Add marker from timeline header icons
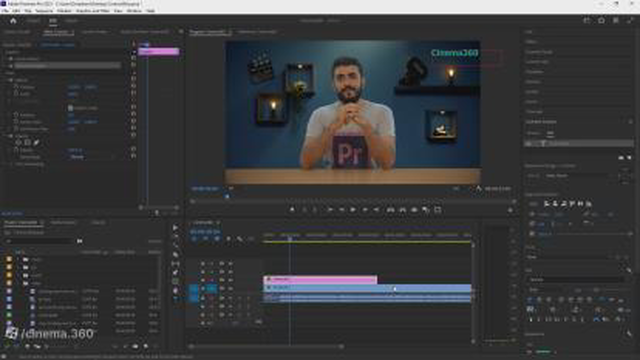Image resolution: width=640 pixels, height=360 pixels. (x=229, y=239)
